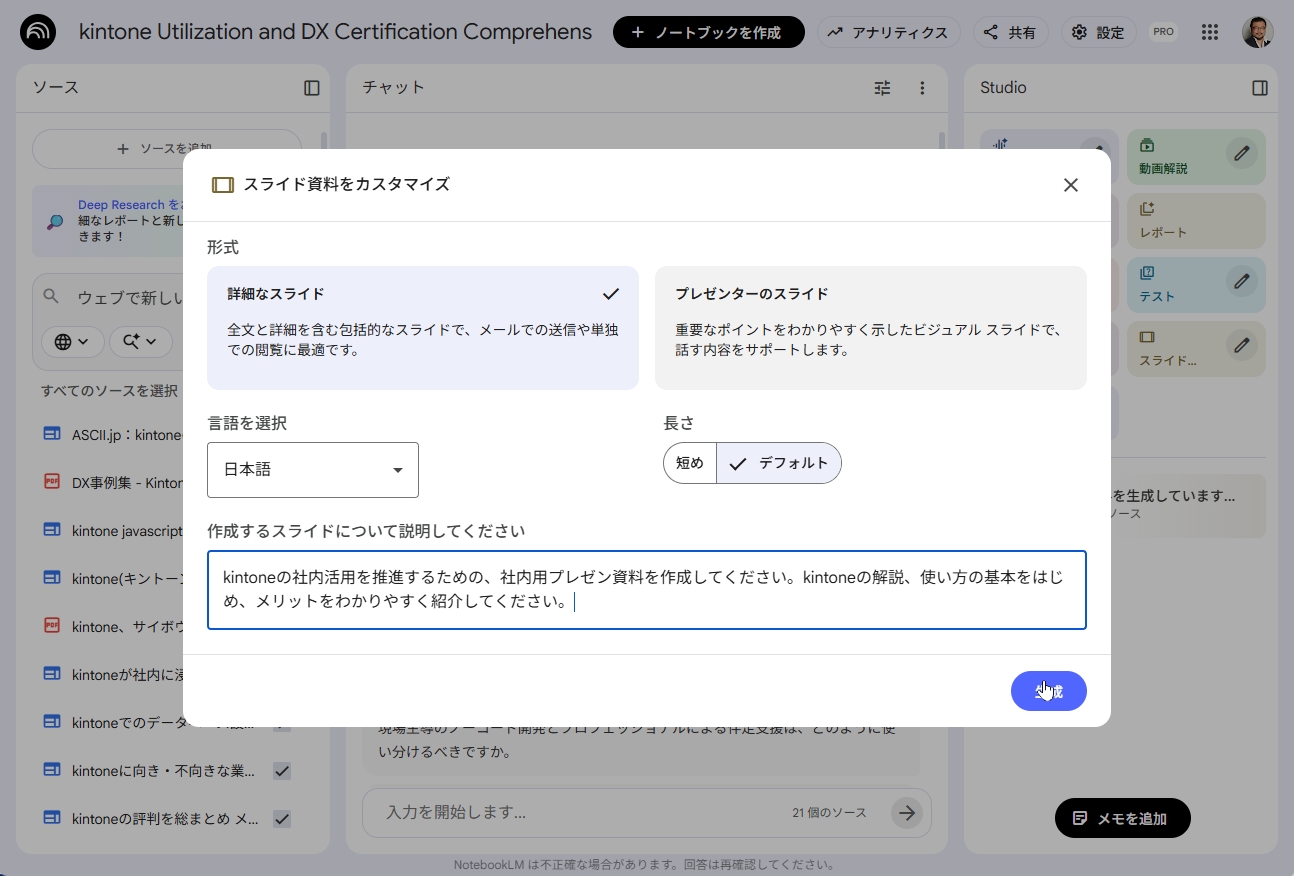Open the profile avatar menu

(x=1258, y=32)
